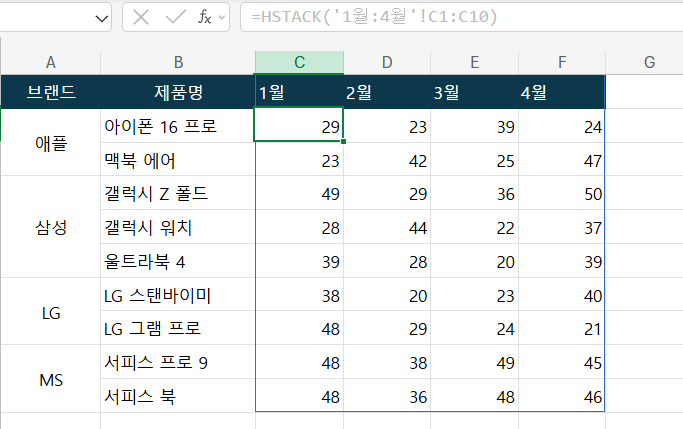Click the 울트라북 4 product cell

(x=178, y=261)
